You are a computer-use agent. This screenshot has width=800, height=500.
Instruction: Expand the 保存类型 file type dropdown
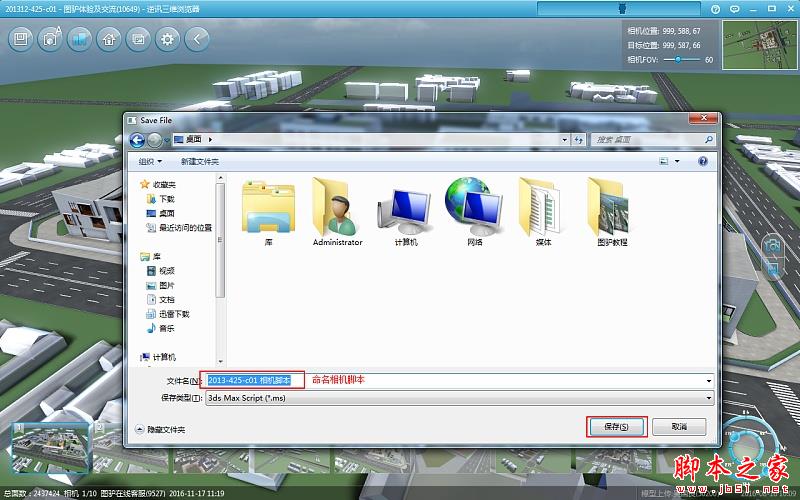coord(708,397)
